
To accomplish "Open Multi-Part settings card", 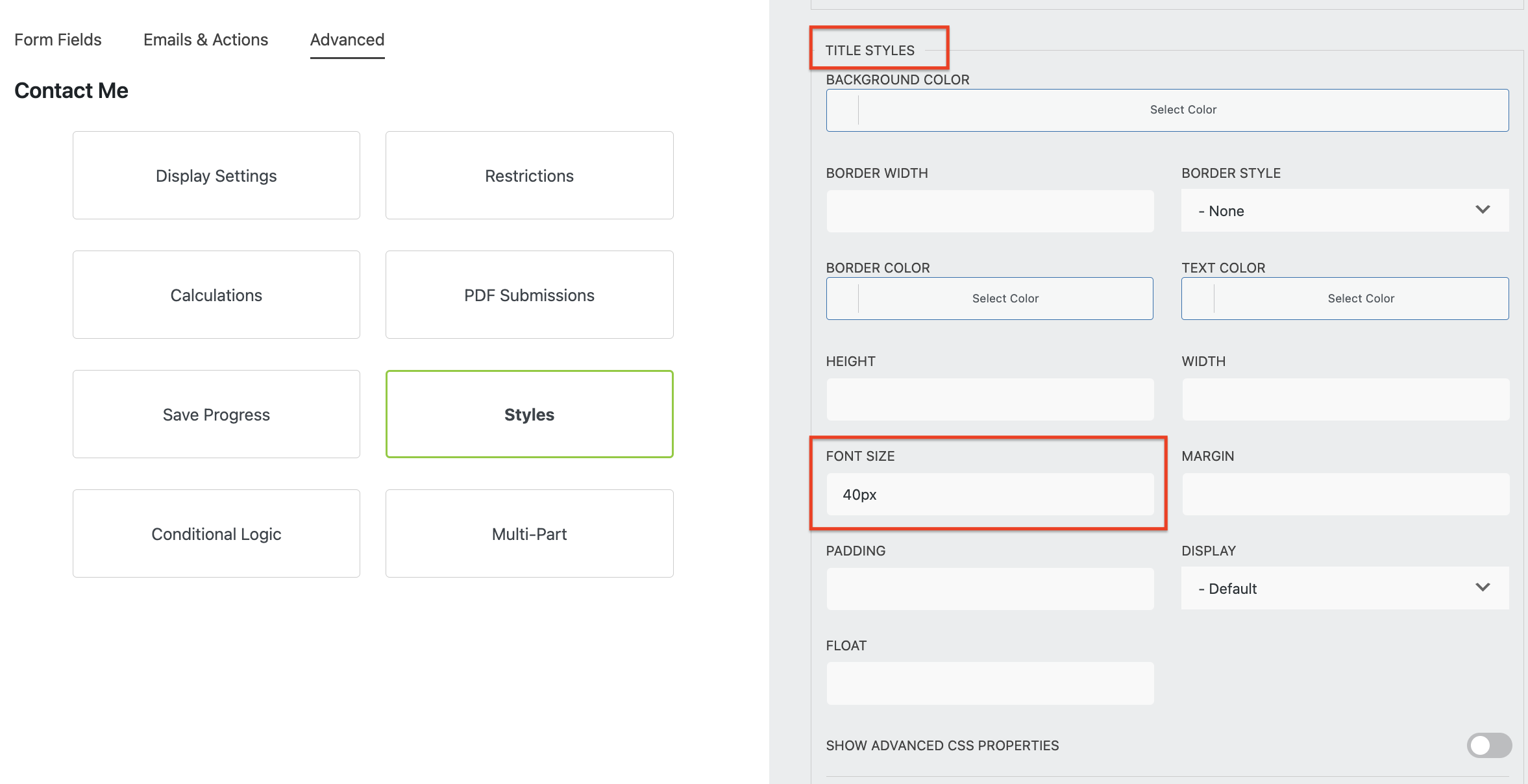I will click(x=529, y=534).
